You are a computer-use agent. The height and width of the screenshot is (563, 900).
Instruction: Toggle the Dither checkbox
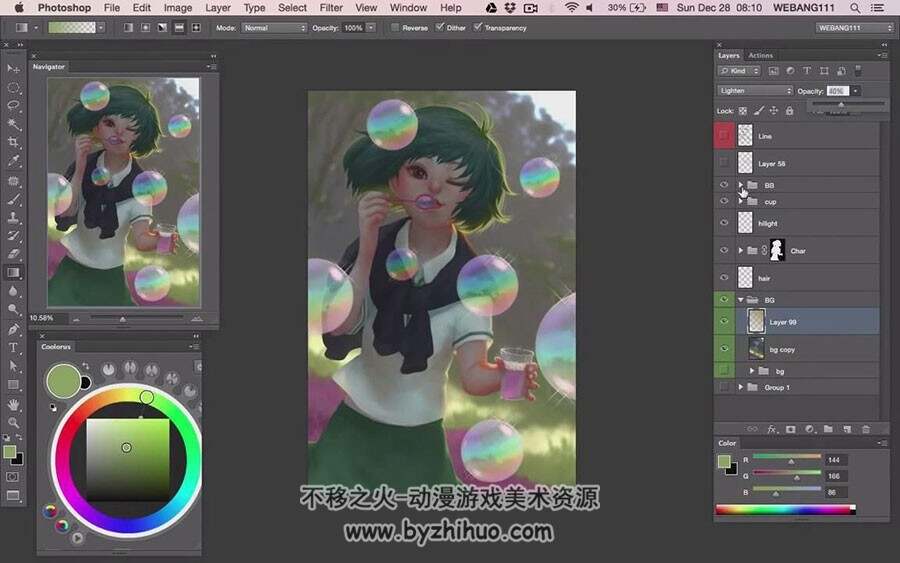(440, 28)
